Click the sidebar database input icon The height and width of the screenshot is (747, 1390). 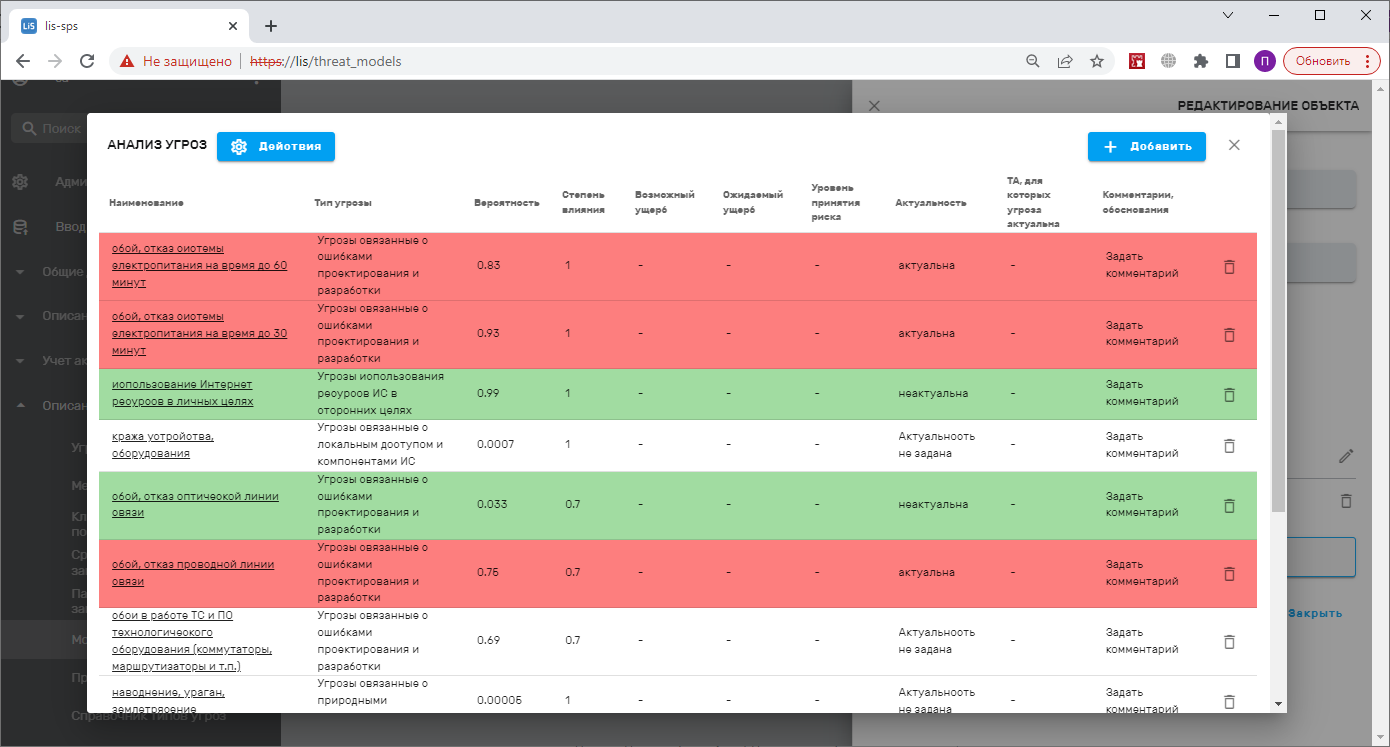[x=20, y=228]
